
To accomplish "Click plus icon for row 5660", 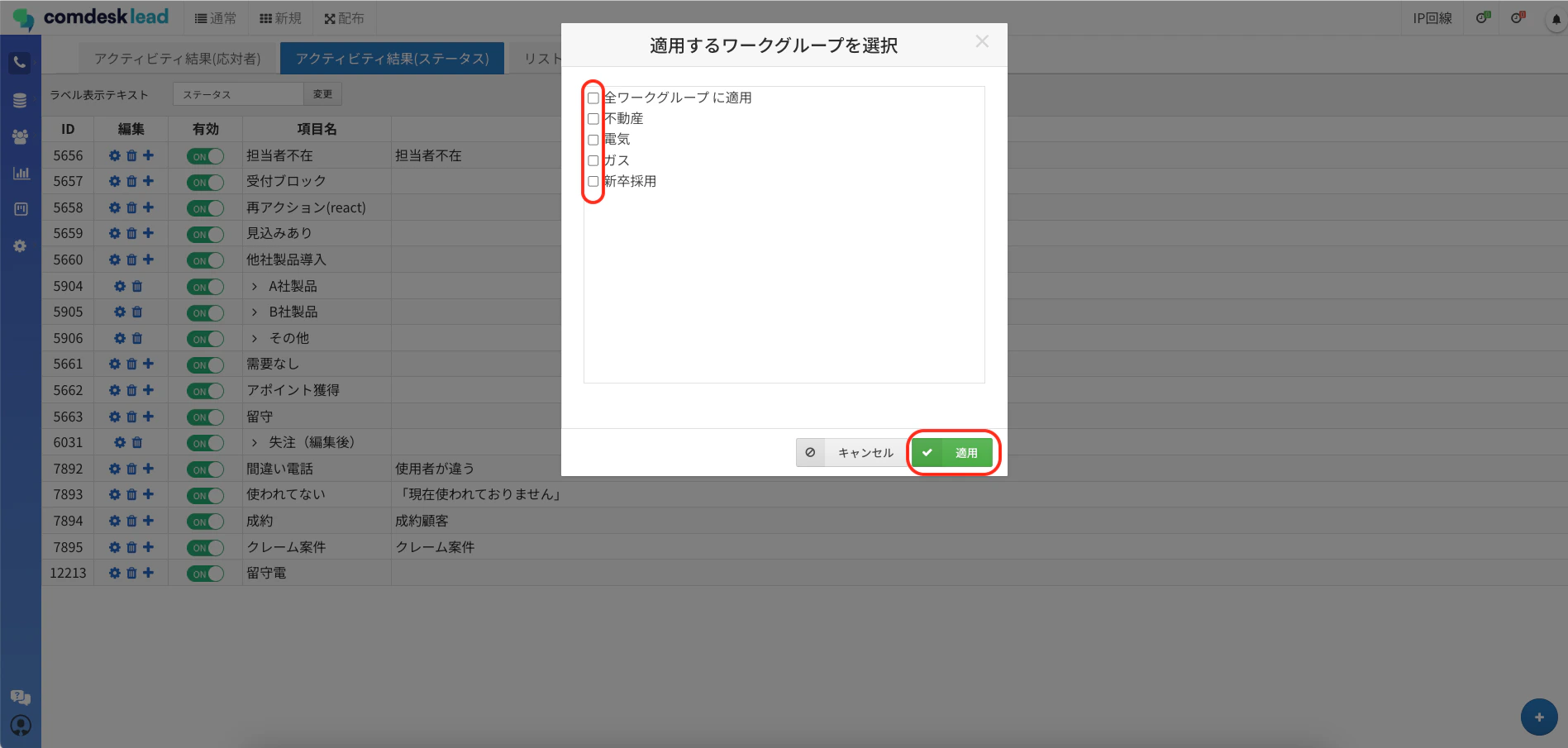I will (148, 260).
